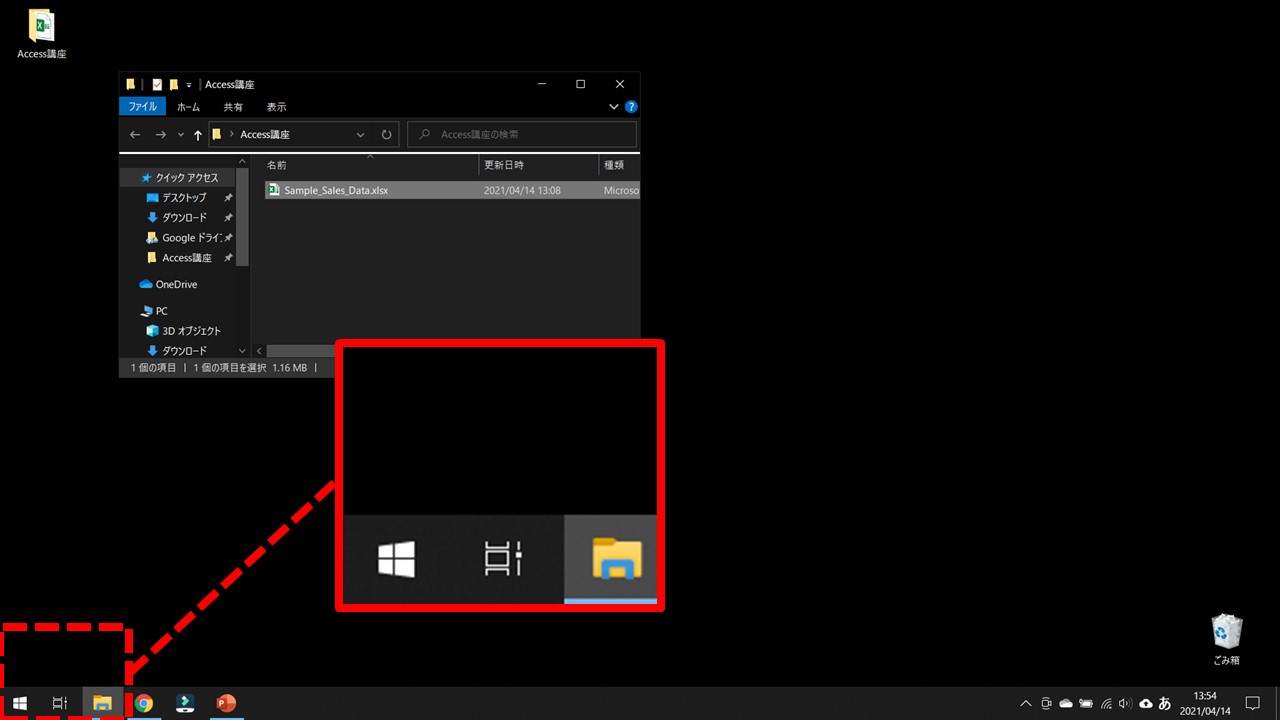This screenshot has width=1280, height=720.
Task: Launch PowerPoint from the taskbar
Action: pyautogui.click(x=226, y=703)
